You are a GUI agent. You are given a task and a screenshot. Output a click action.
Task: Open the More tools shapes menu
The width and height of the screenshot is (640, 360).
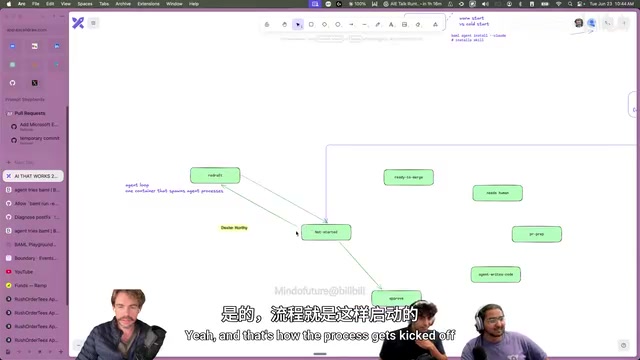click(x=436, y=24)
